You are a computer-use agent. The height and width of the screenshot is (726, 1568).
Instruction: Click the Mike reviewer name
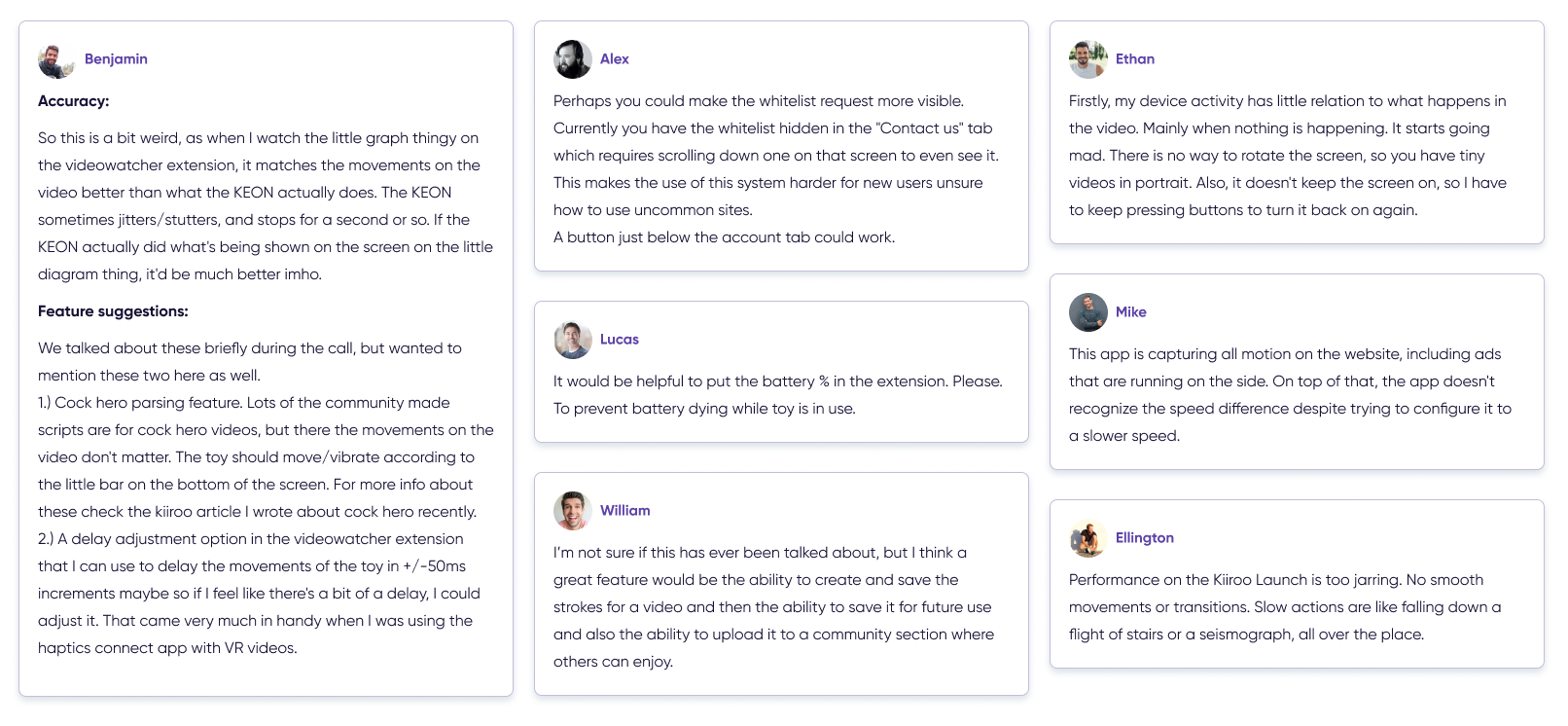pos(1130,312)
